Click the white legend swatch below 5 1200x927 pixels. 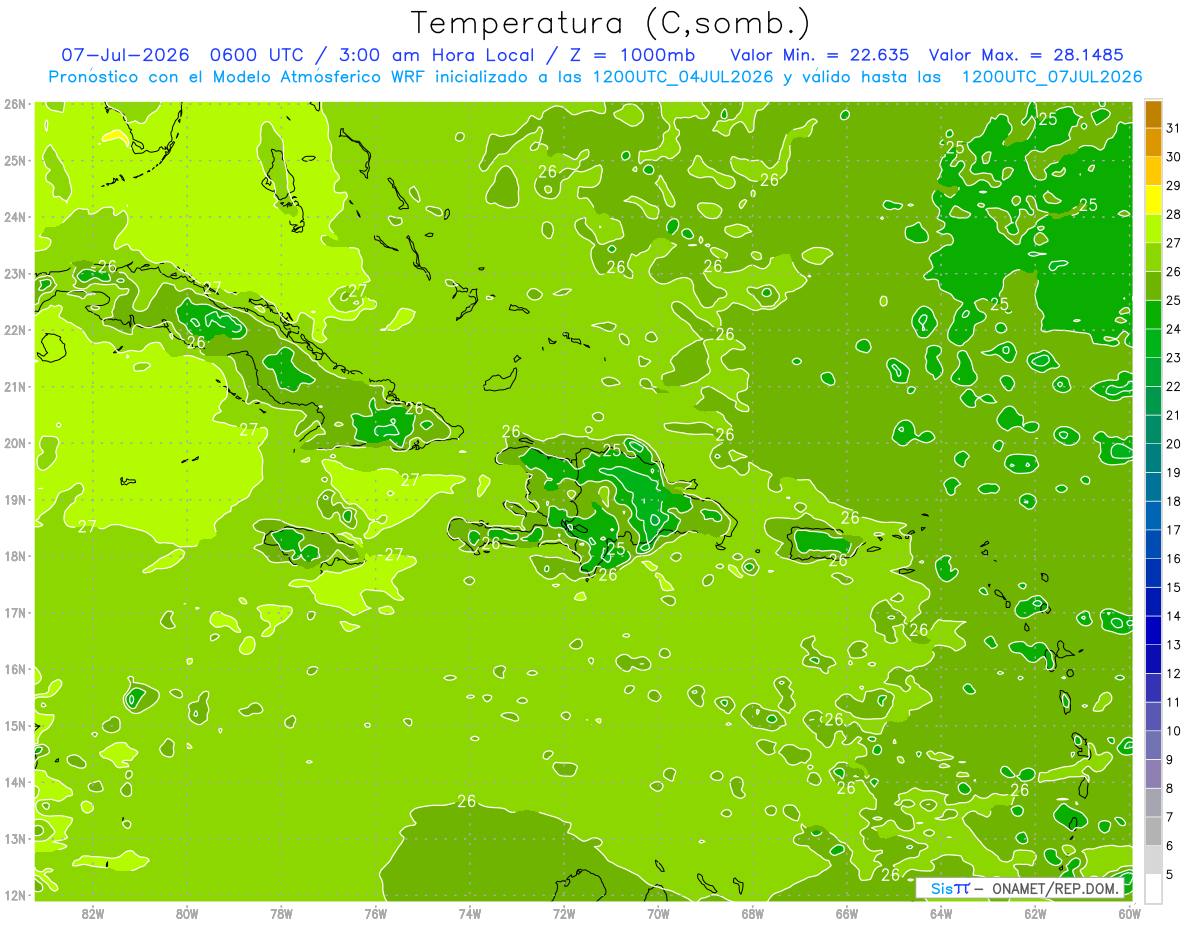click(x=1153, y=888)
